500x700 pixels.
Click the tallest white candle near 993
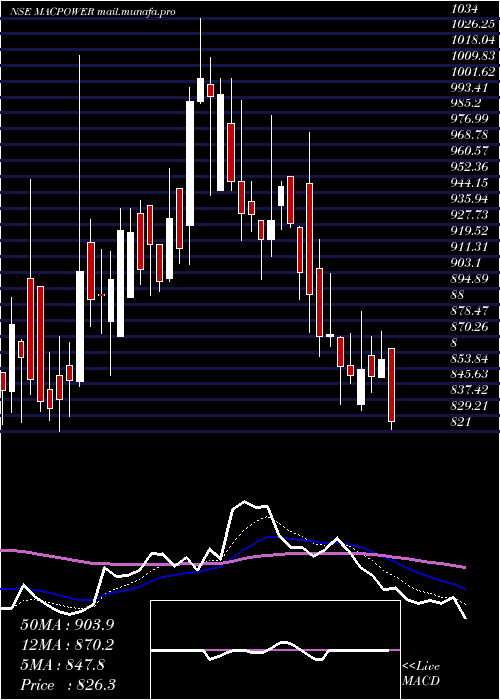click(190, 163)
